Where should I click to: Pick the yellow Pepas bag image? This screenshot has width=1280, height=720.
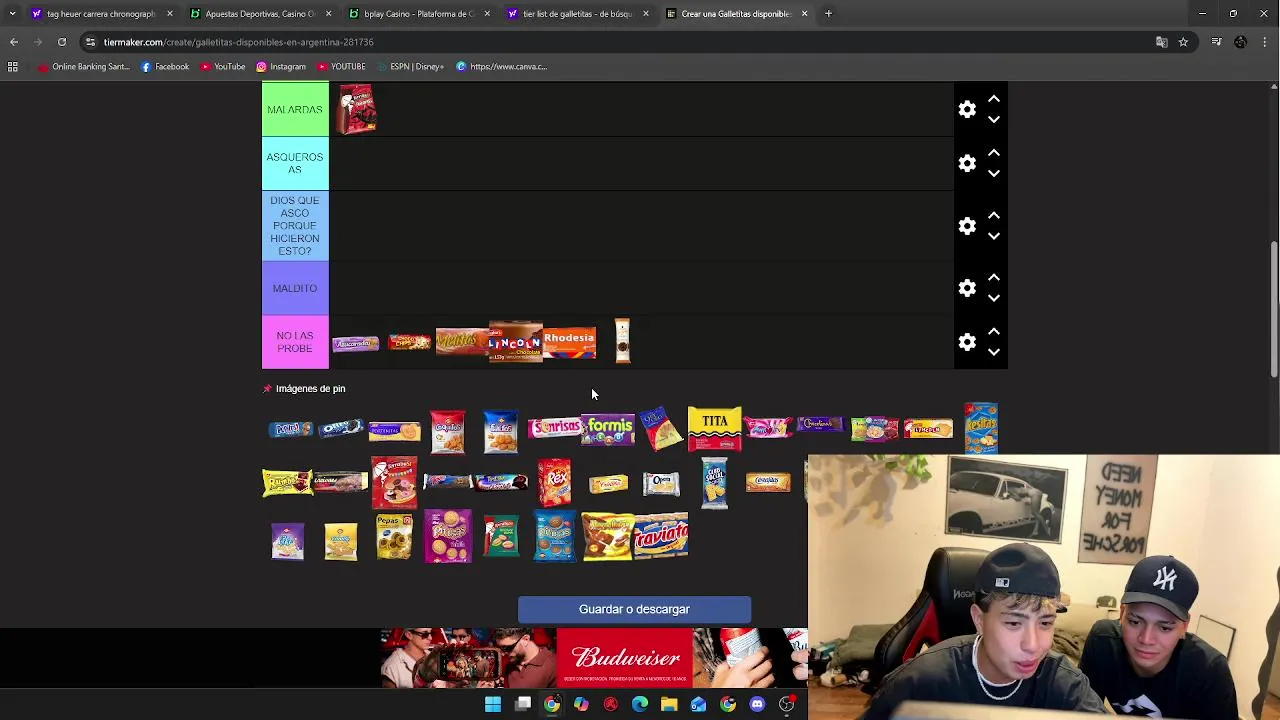coord(394,536)
